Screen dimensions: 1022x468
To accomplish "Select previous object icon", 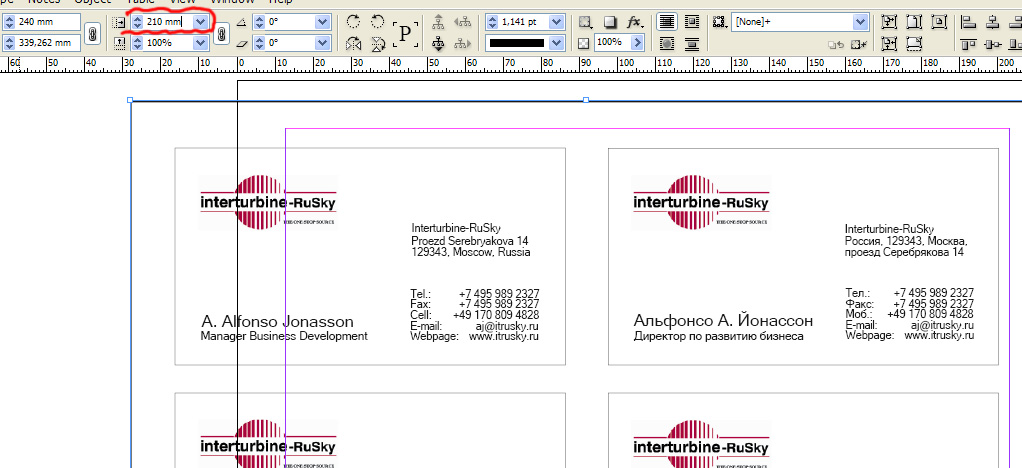I will pyautogui.click(x=463, y=22).
